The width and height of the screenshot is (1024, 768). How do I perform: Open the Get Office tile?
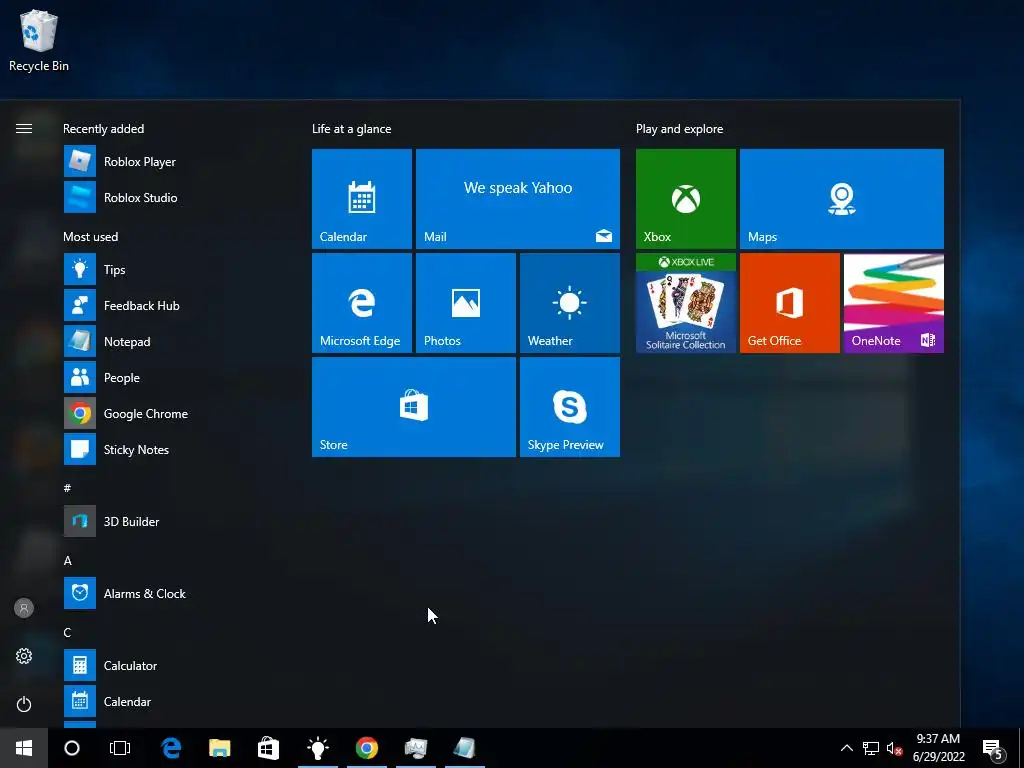(790, 303)
